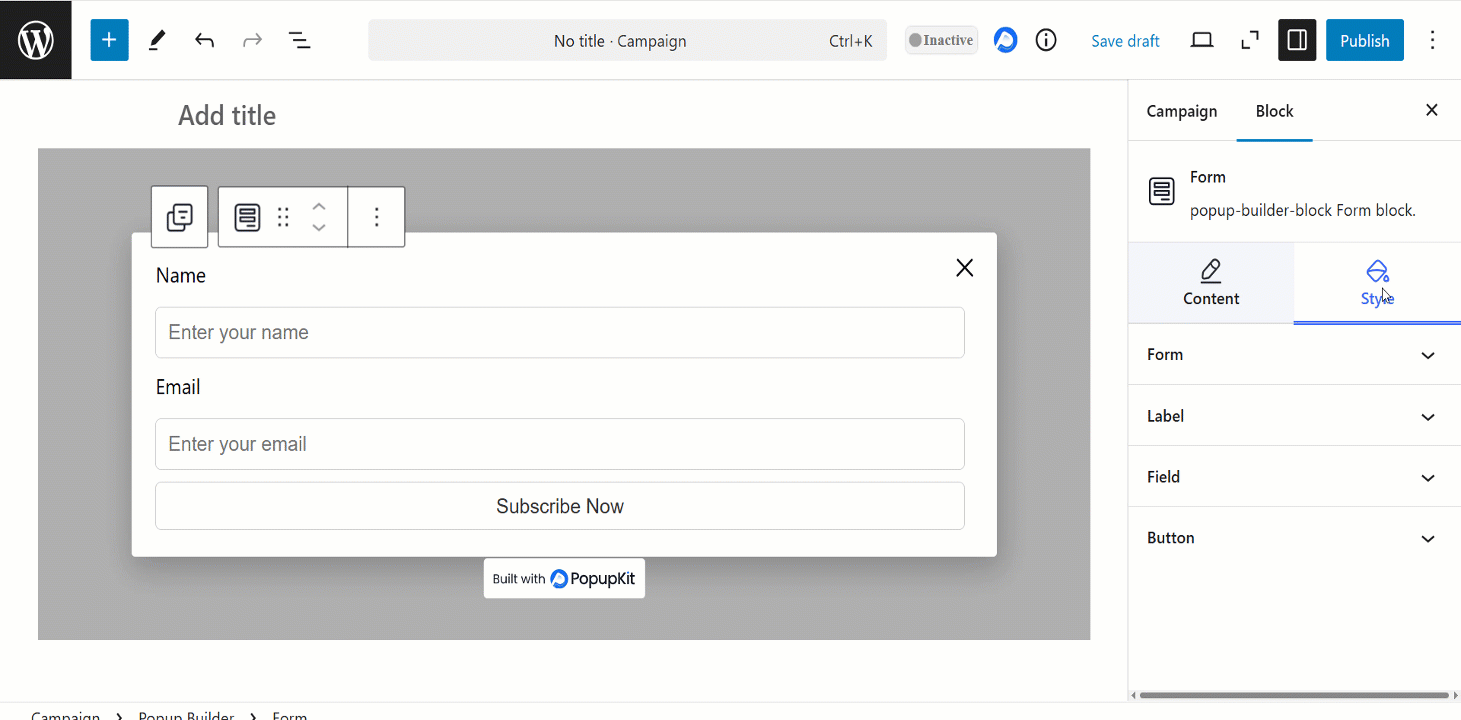Open the Document Overview list icon
The height and width of the screenshot is (720, 1461).
point(299,40)
